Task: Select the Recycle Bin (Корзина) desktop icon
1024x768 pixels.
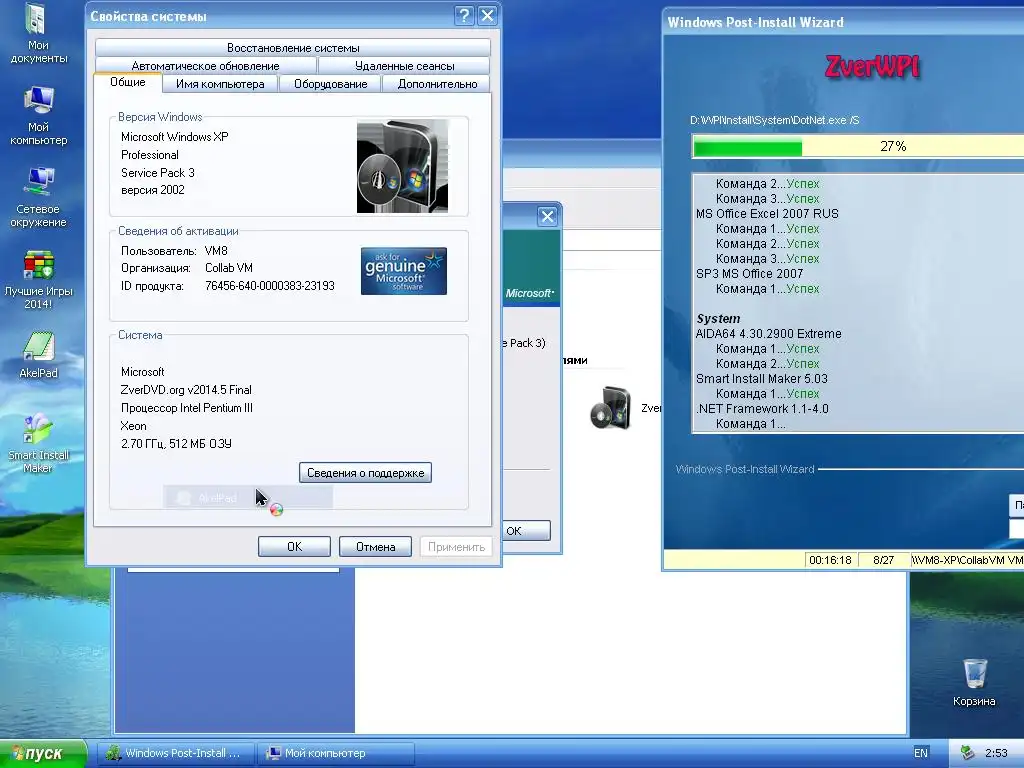Action: point(974,682)
